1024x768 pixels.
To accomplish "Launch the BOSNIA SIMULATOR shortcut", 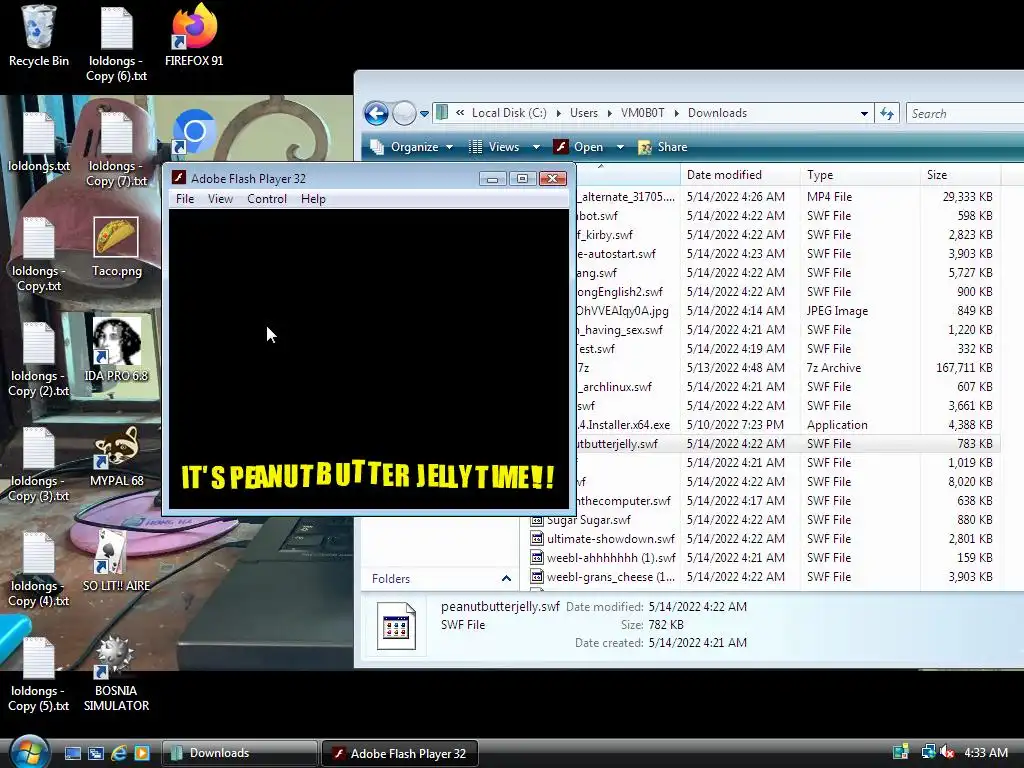I will 116,674.
